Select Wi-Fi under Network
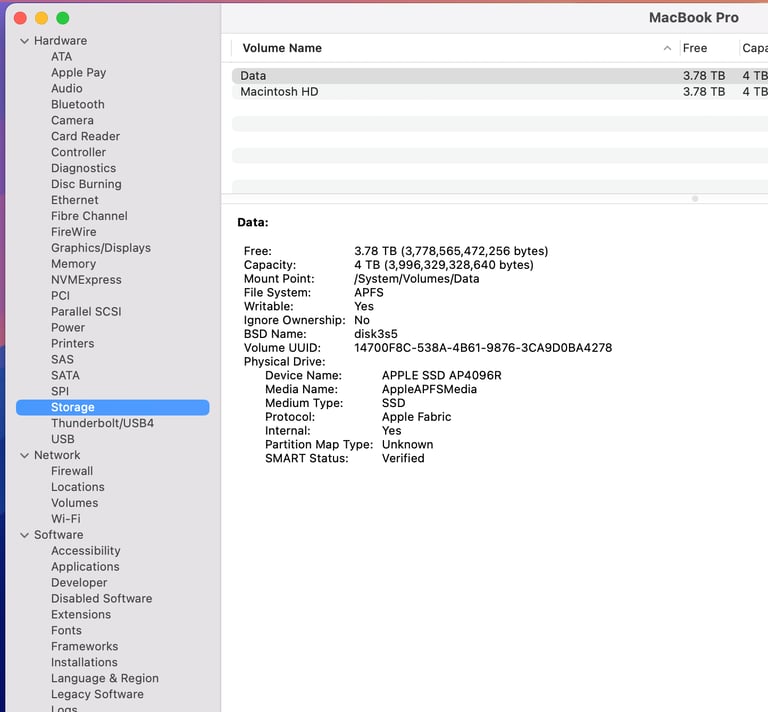 66,519
